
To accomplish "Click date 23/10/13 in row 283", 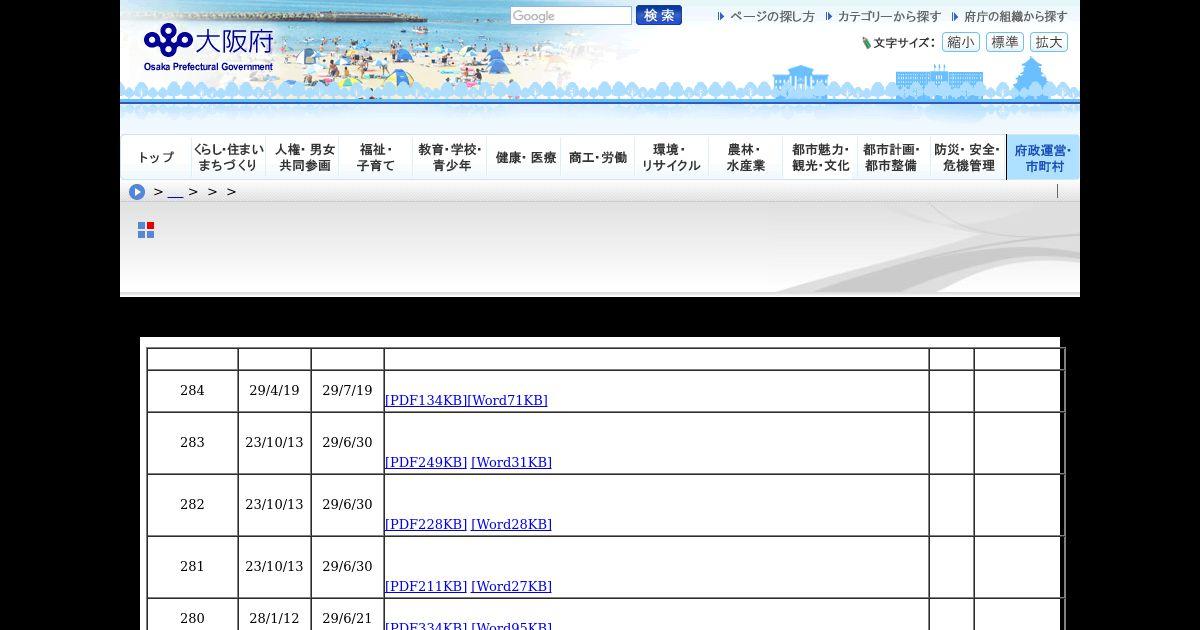I will [x=274, y=443].
